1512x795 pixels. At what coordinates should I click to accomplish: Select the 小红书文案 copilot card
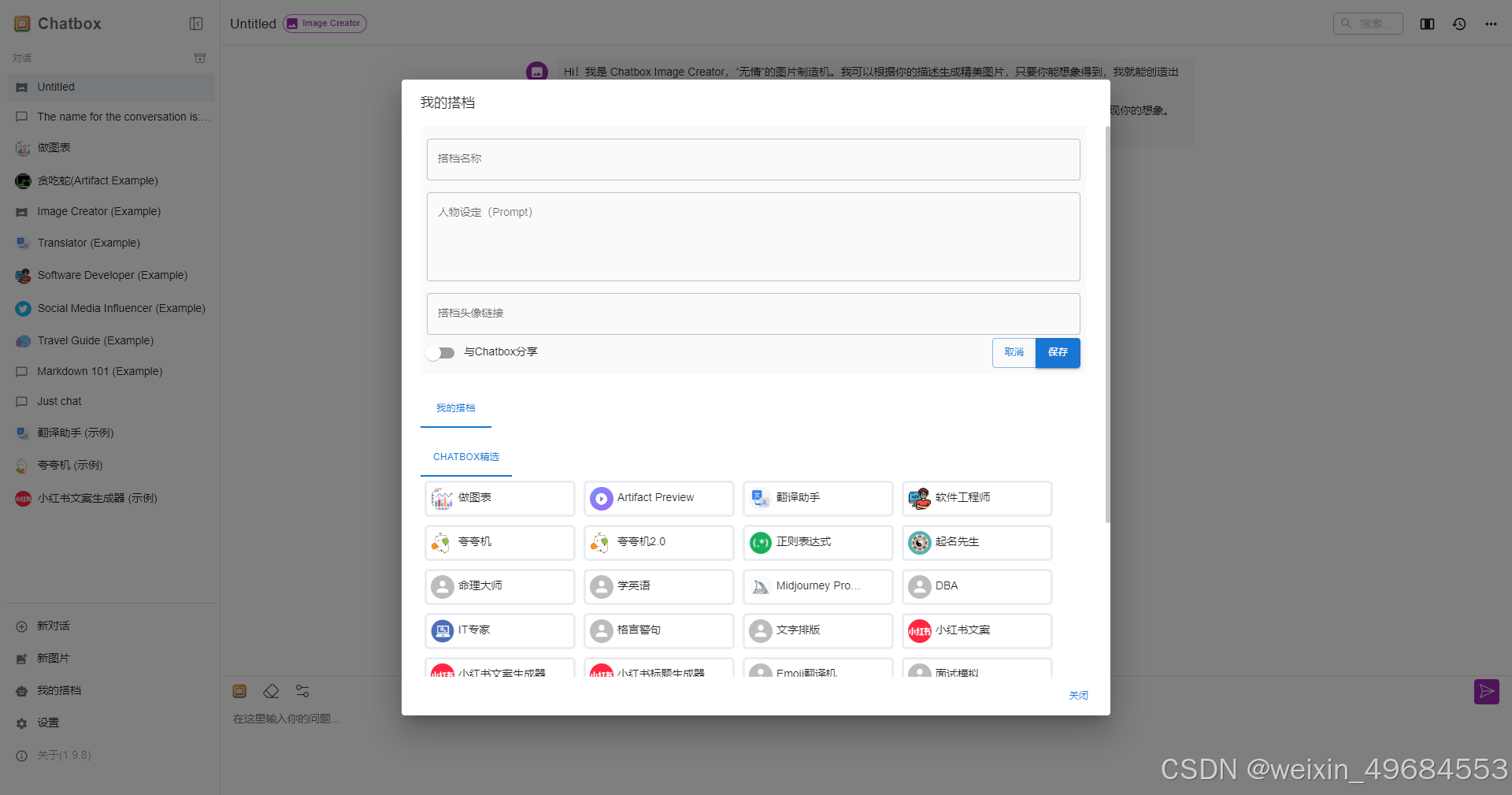tap(977, 630)
